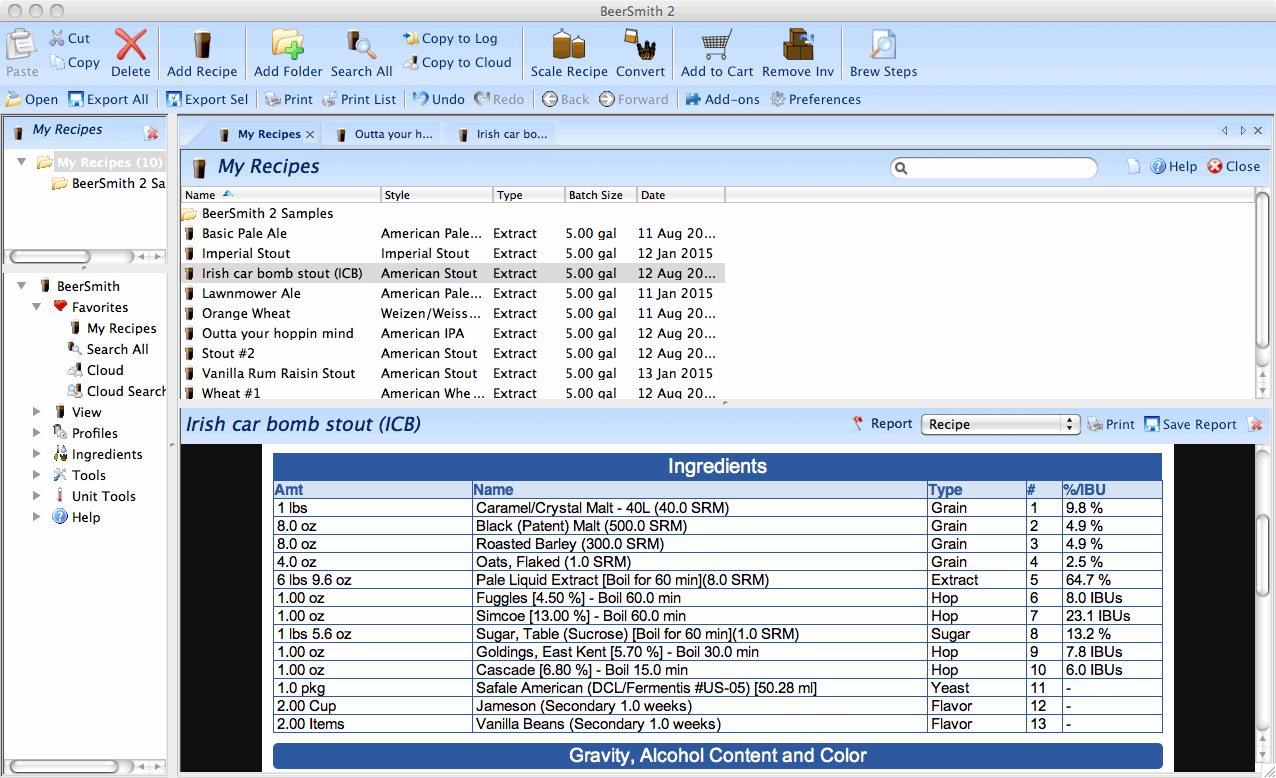Viewport: 1276px width, 778px height.
Task: Export All recipes
Action: click(108, 99)
